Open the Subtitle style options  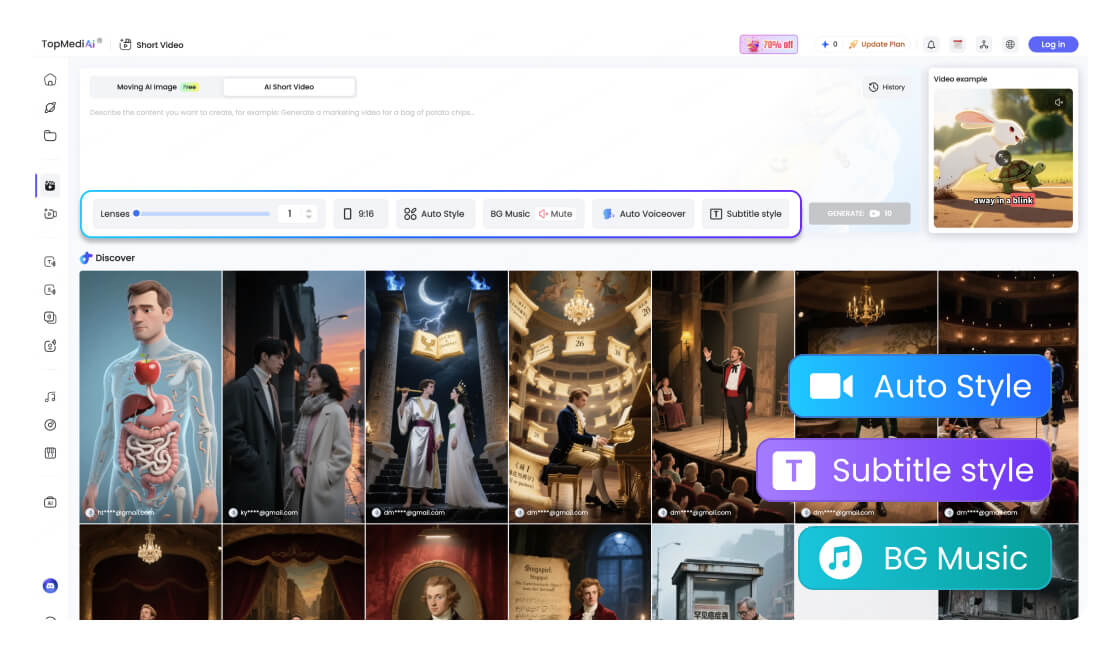pyautogui.click(x=745, y=214)
